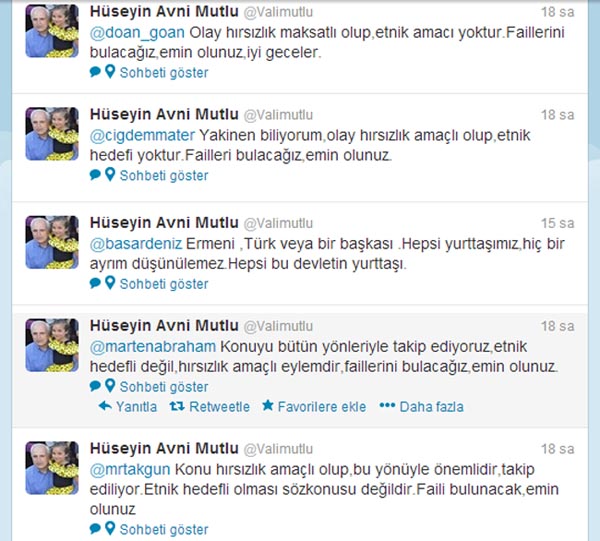Click the location pin icon in @mrtakgun tweet
Screen dimensions: 600x541
110,528
